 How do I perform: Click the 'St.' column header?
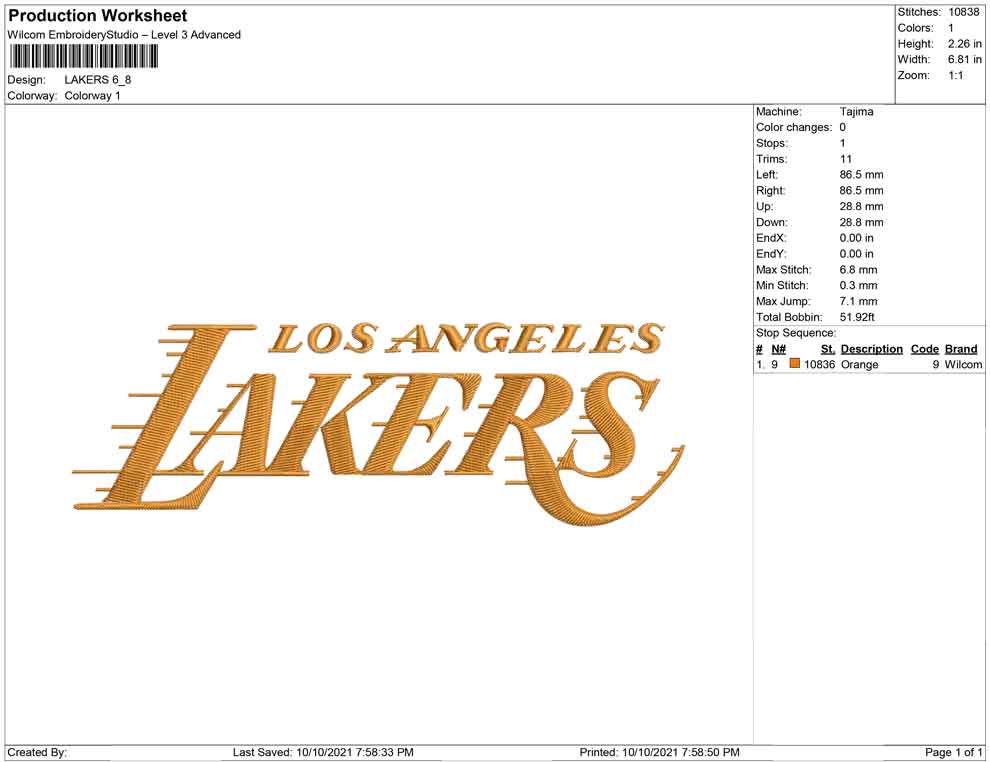coord(828,348)
